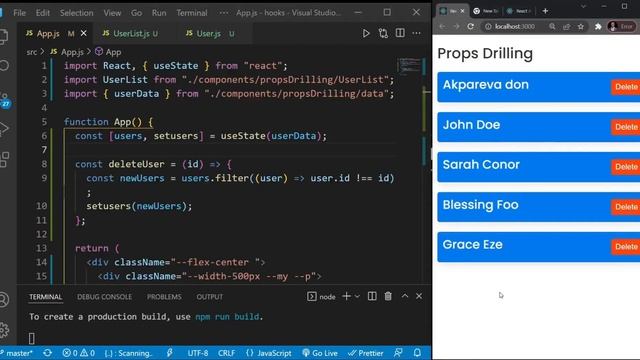Select JavaScript language mode
The width and height of the screenshot is (640, 360).
(269, 353)
